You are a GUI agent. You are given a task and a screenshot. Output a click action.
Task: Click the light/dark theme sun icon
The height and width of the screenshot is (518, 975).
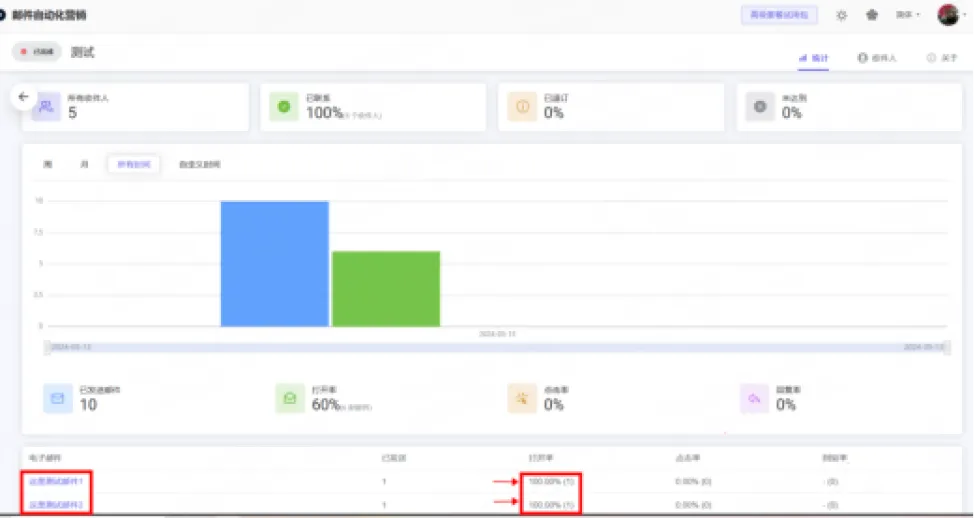(842, 15)
